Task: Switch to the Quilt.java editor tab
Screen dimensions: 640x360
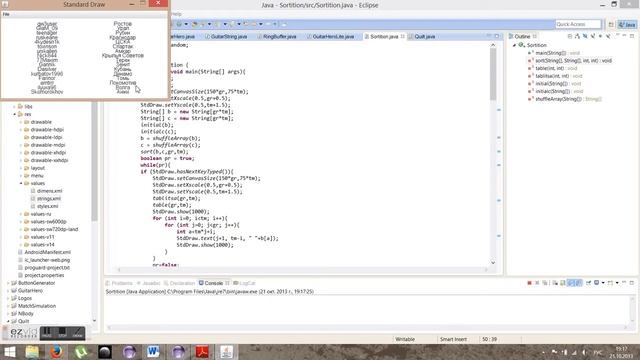Action: tap(422, 36)
